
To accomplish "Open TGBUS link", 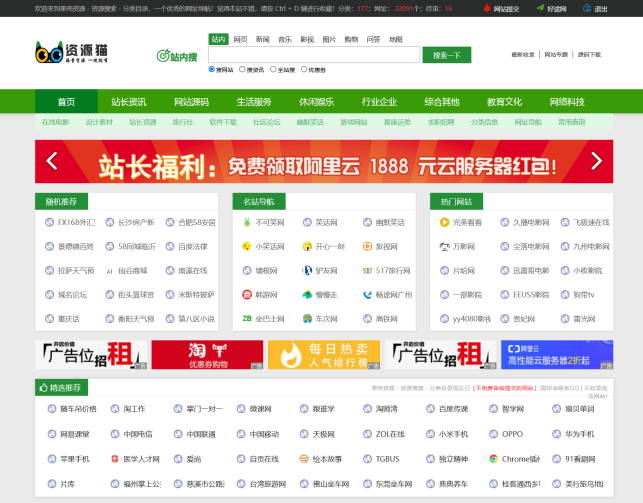I will 388,459.
